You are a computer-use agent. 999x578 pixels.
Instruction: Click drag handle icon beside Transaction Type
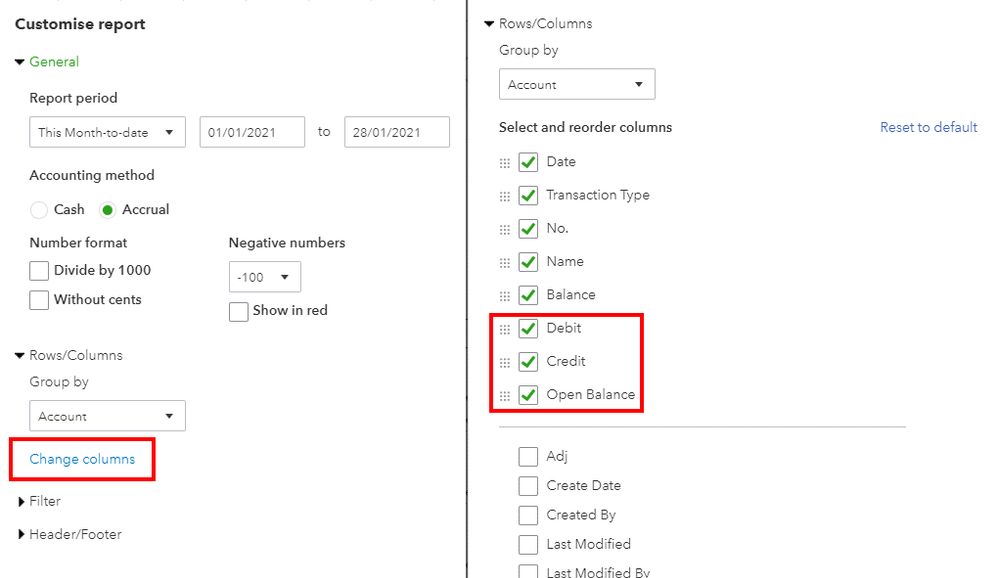[x=505, y=196]
